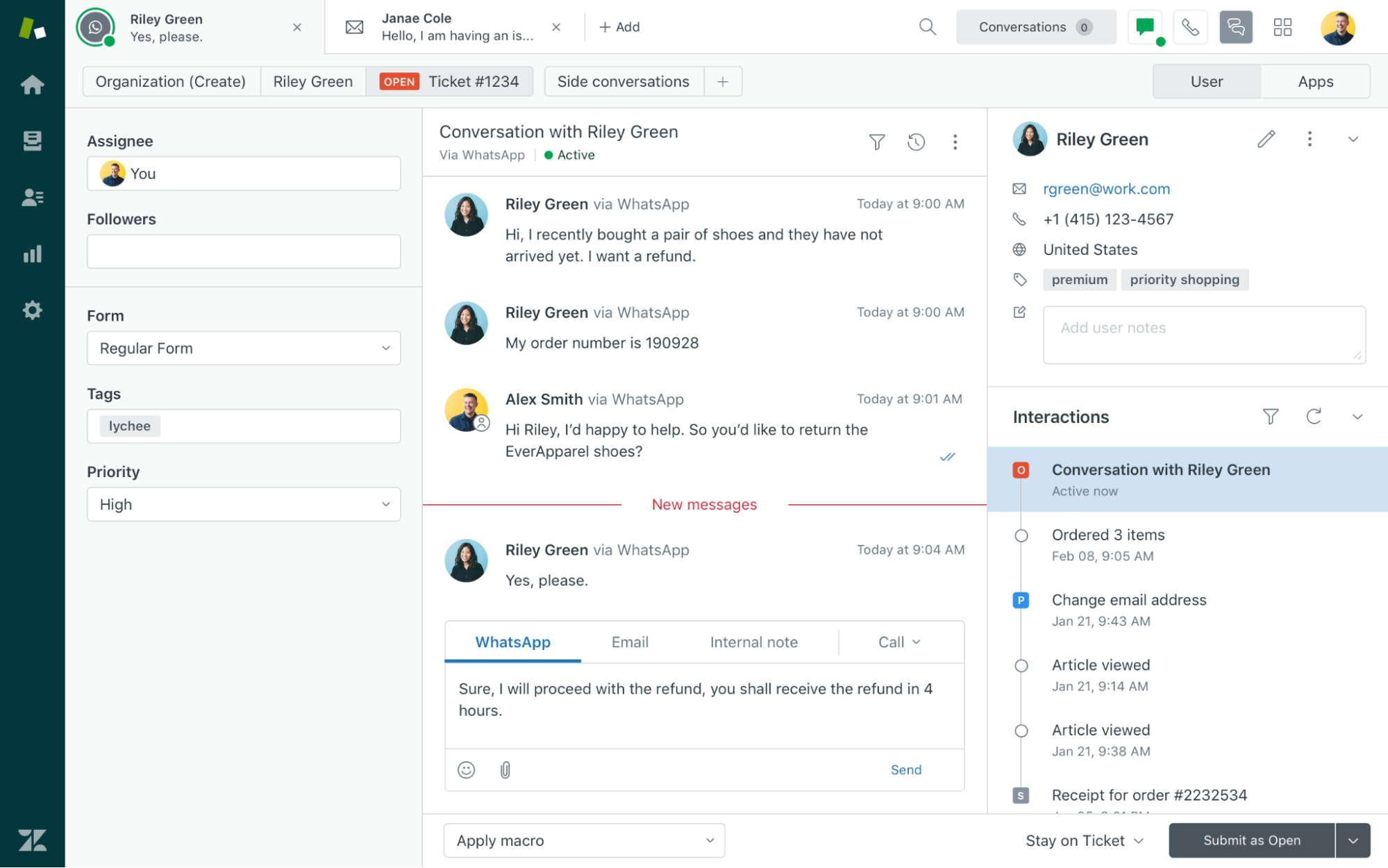This screenshot has width=1388, height=868.
Task: Expand the Submit as Open options arrow
Action: pos(1354,840)
